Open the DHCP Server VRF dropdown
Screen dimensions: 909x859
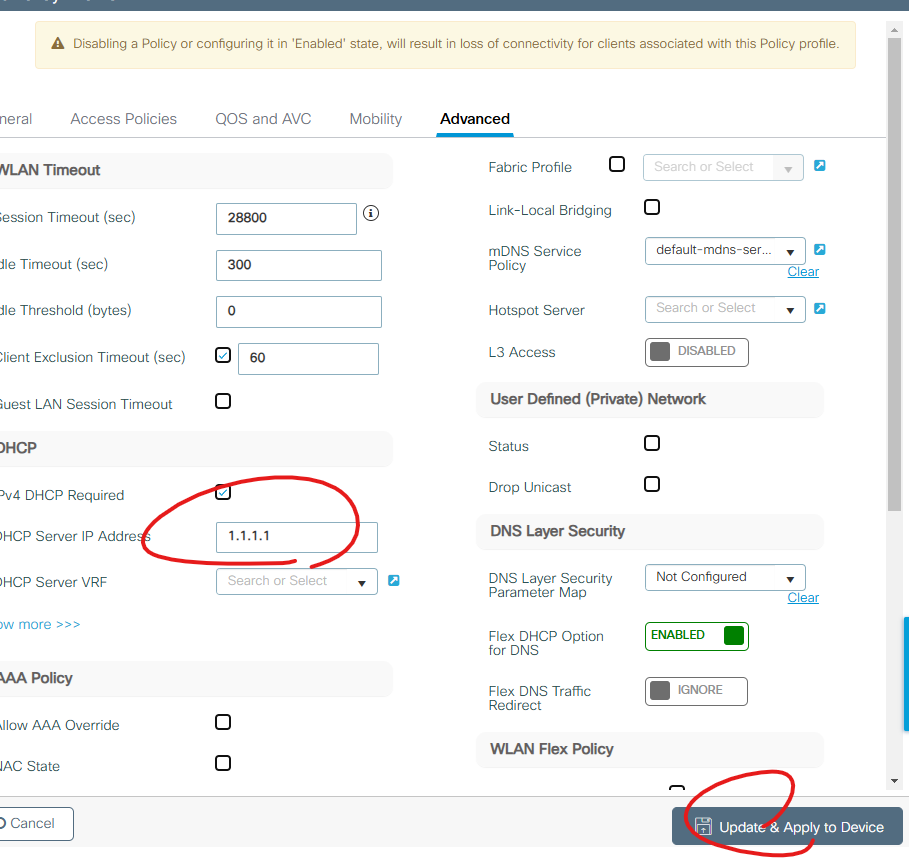[297, 581]
